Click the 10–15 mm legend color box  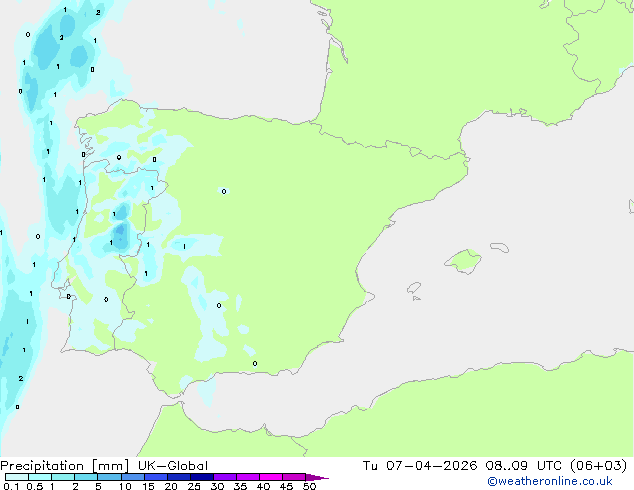(132, 477)
